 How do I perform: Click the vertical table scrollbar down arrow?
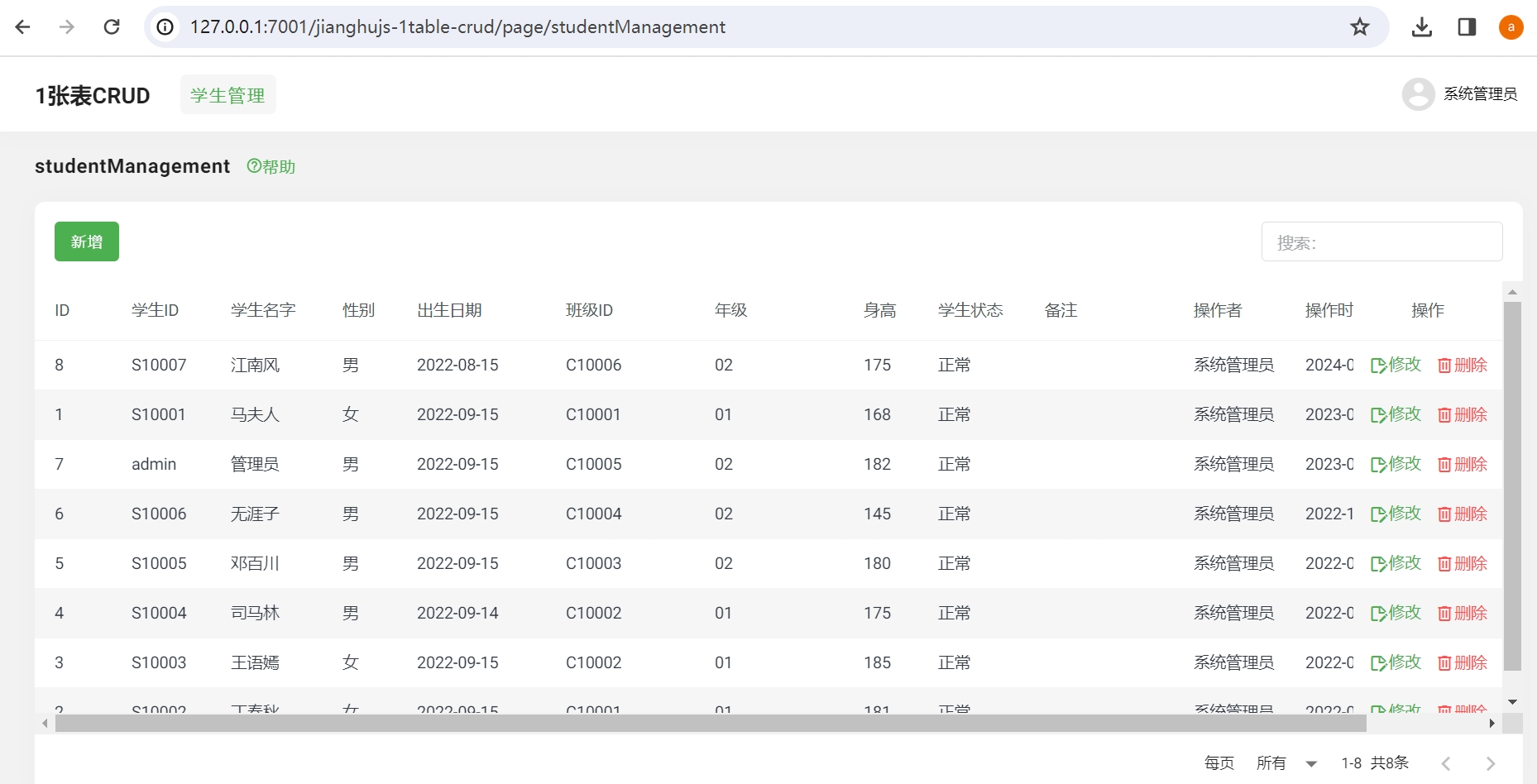[1512, 702]
